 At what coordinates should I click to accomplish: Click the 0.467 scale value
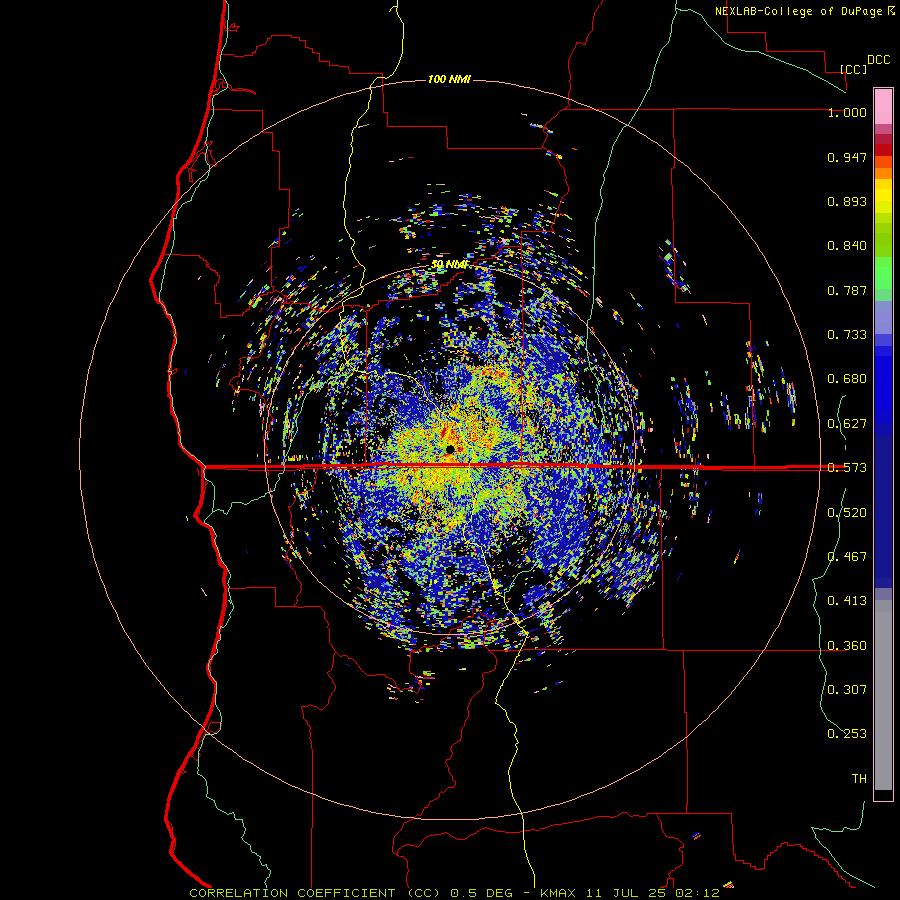(847, 557)
